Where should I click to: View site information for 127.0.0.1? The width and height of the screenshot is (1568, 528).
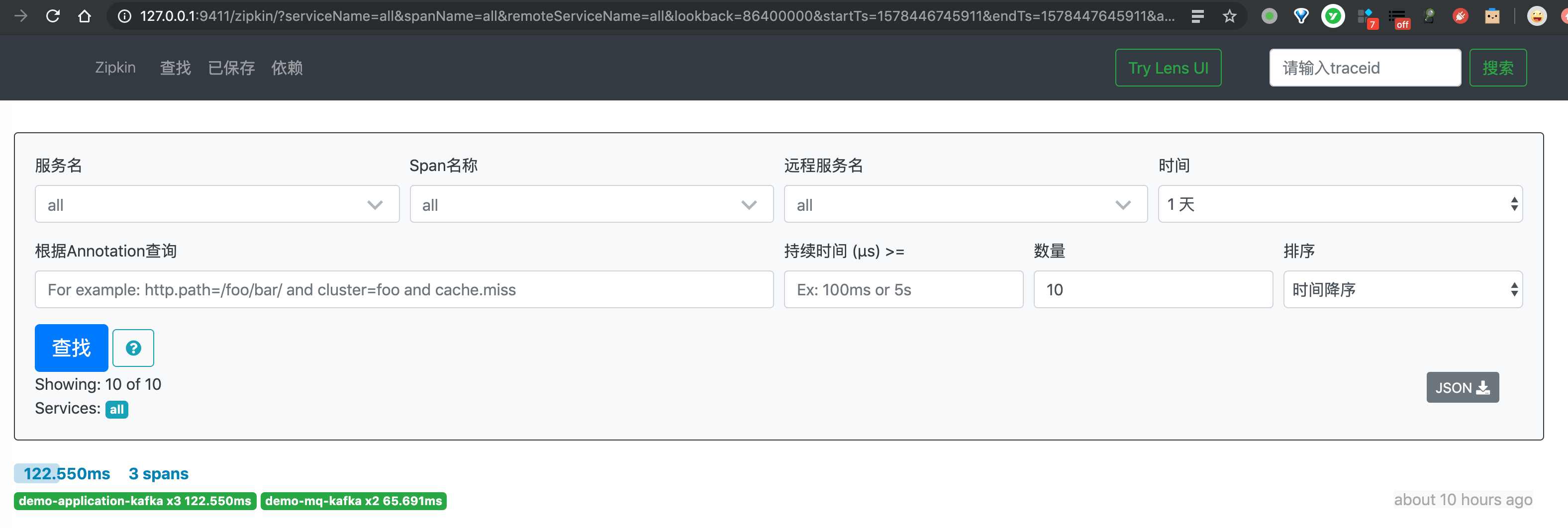124,16
